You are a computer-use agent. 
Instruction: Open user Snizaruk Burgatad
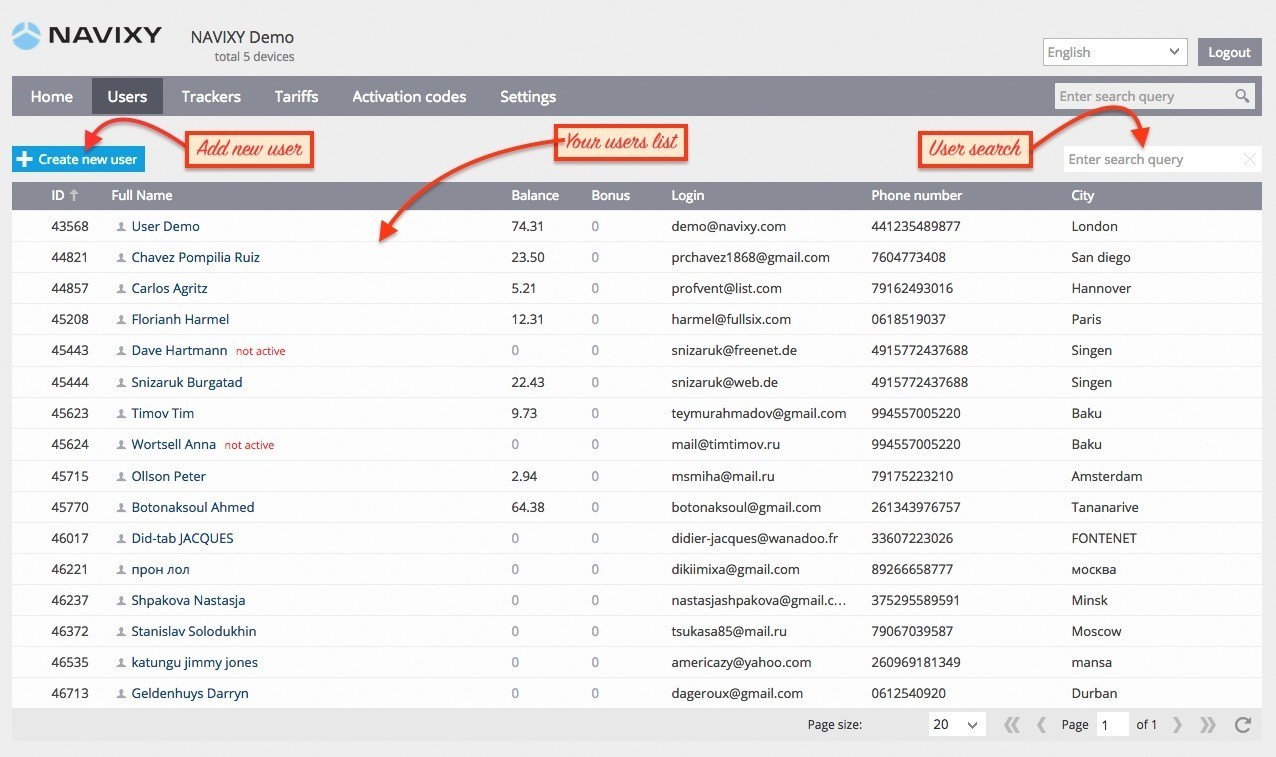pos(187,382)
